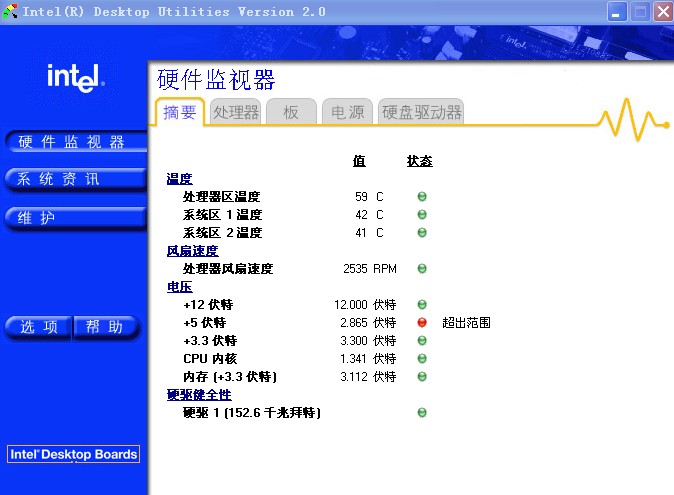Open the 硬驱健全性 section link

199,394
